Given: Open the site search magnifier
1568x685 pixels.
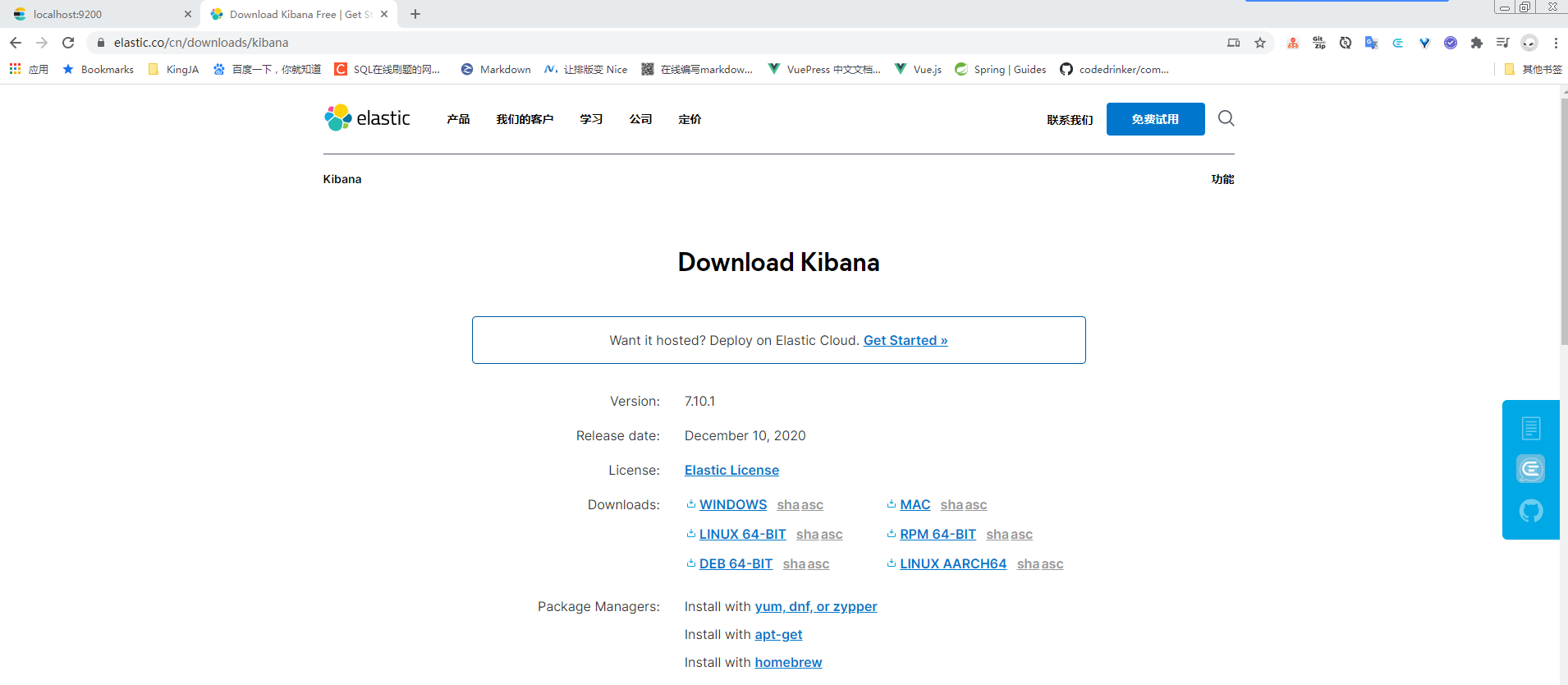Looking at the screenshot, I should (x=1226, y=118).
